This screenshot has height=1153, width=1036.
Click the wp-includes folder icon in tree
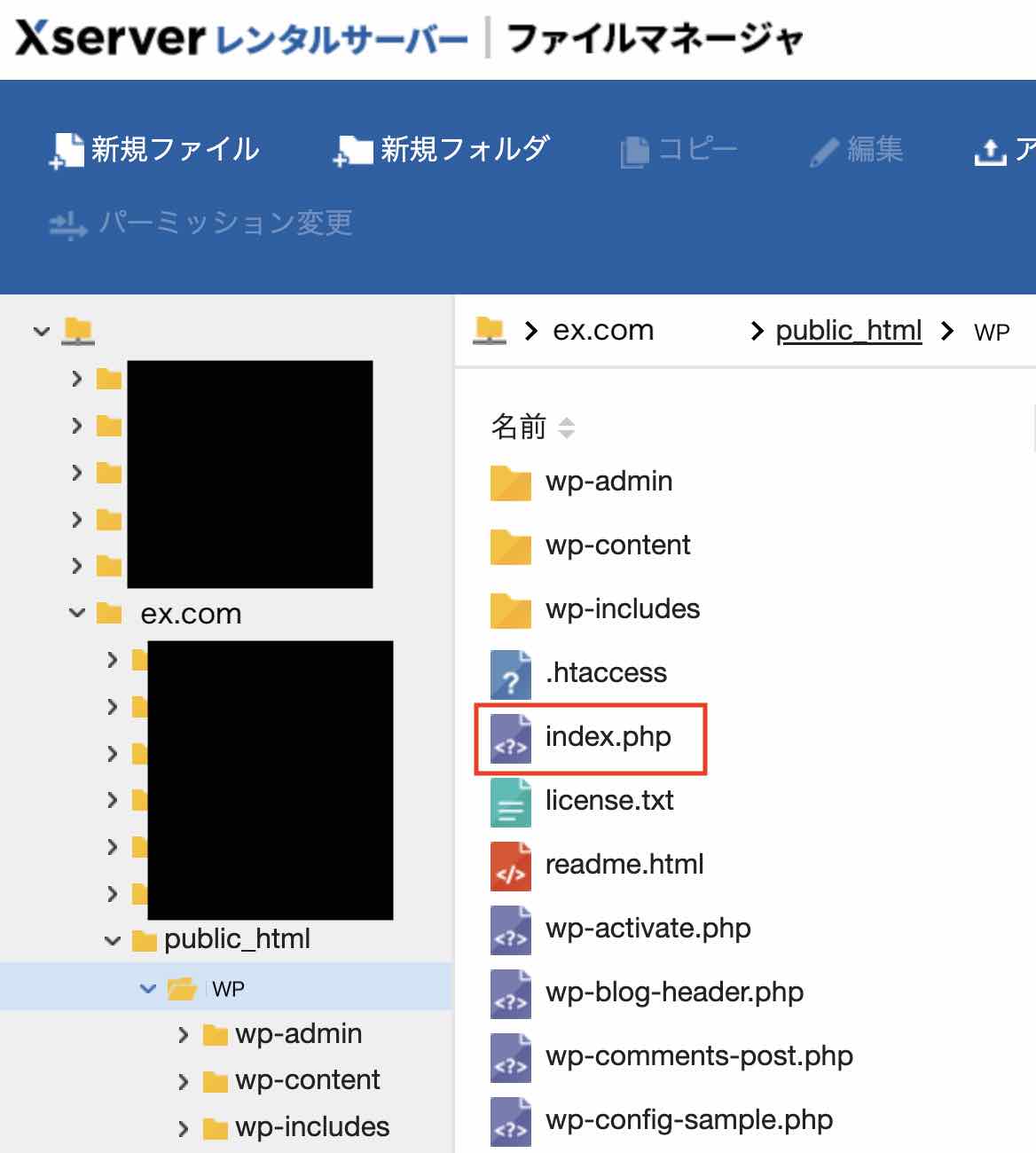(216, 1128)
